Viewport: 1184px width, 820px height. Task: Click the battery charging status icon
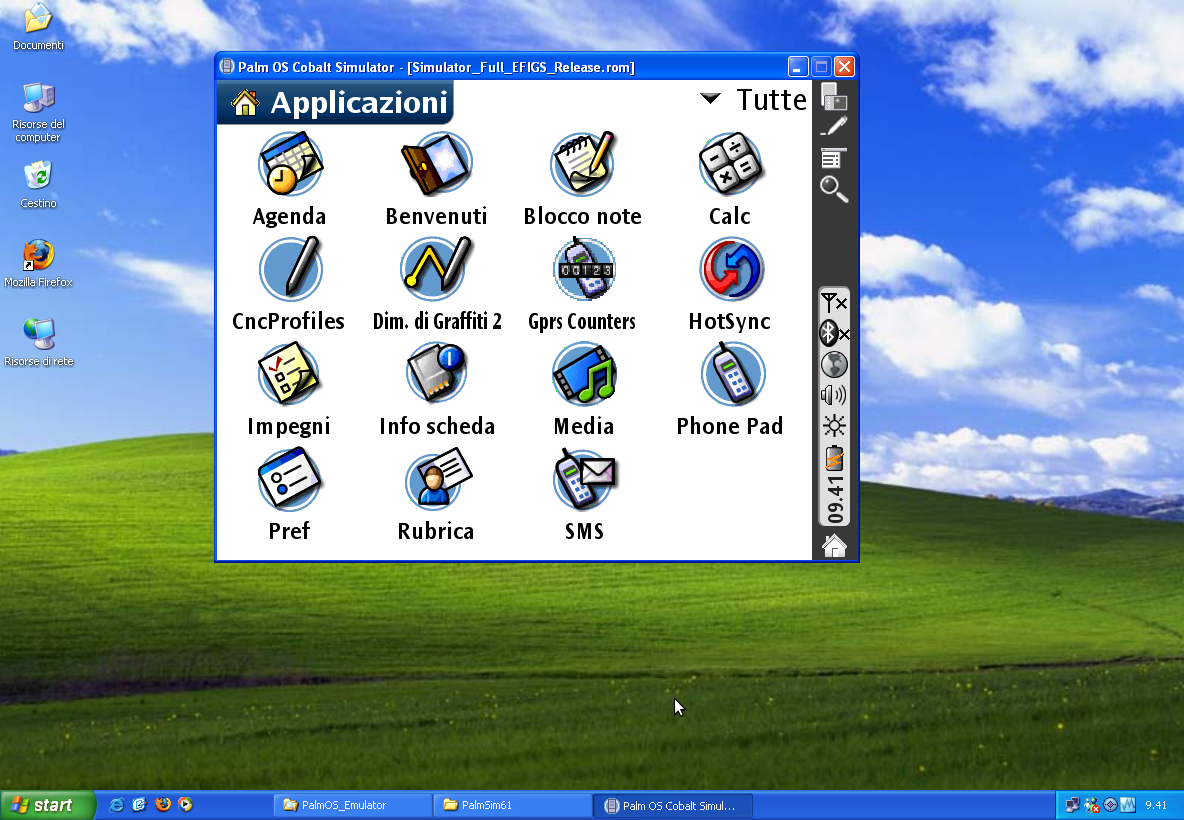coord(834,458)
